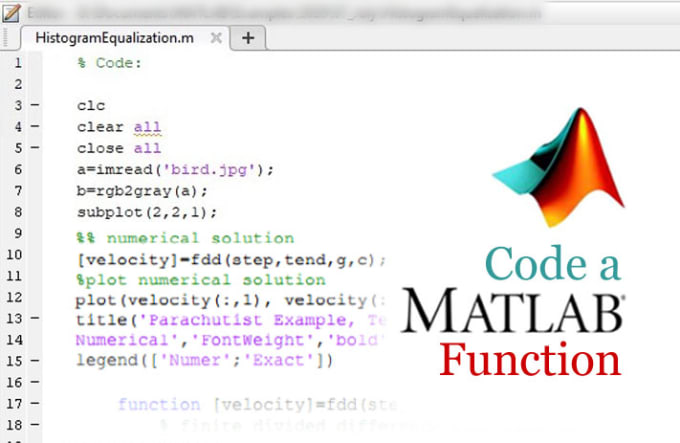Click the 'clc' command on line 3
This screenshot has height=443, width=680.
(91, 106)
